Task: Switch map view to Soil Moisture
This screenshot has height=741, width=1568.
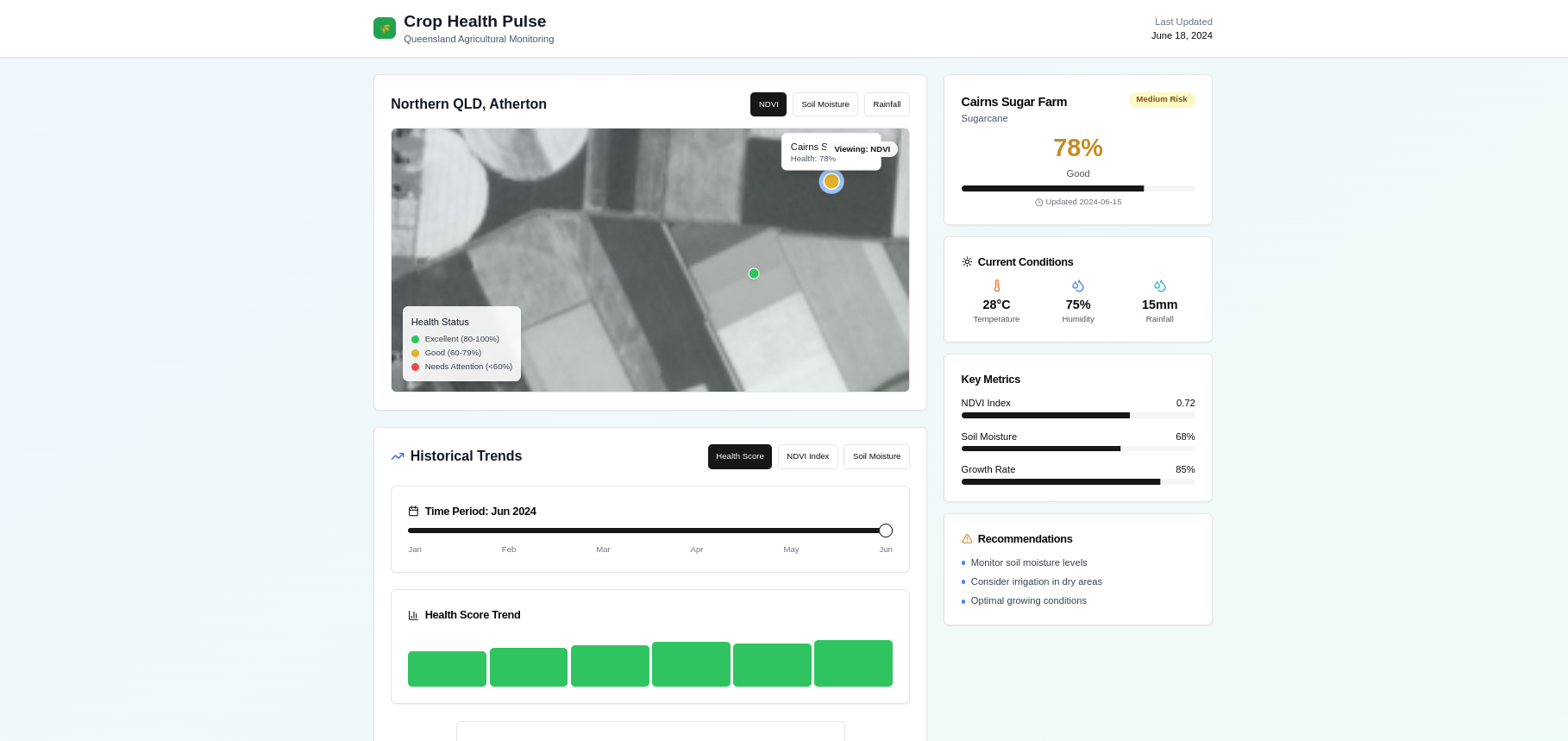Action: click(825, 104)
